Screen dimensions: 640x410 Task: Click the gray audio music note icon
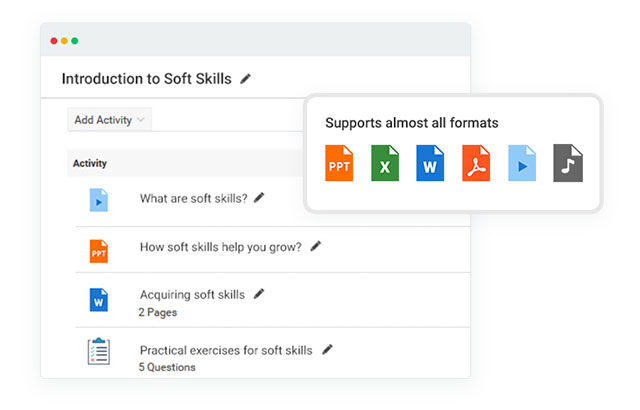[x=567, y=164]
